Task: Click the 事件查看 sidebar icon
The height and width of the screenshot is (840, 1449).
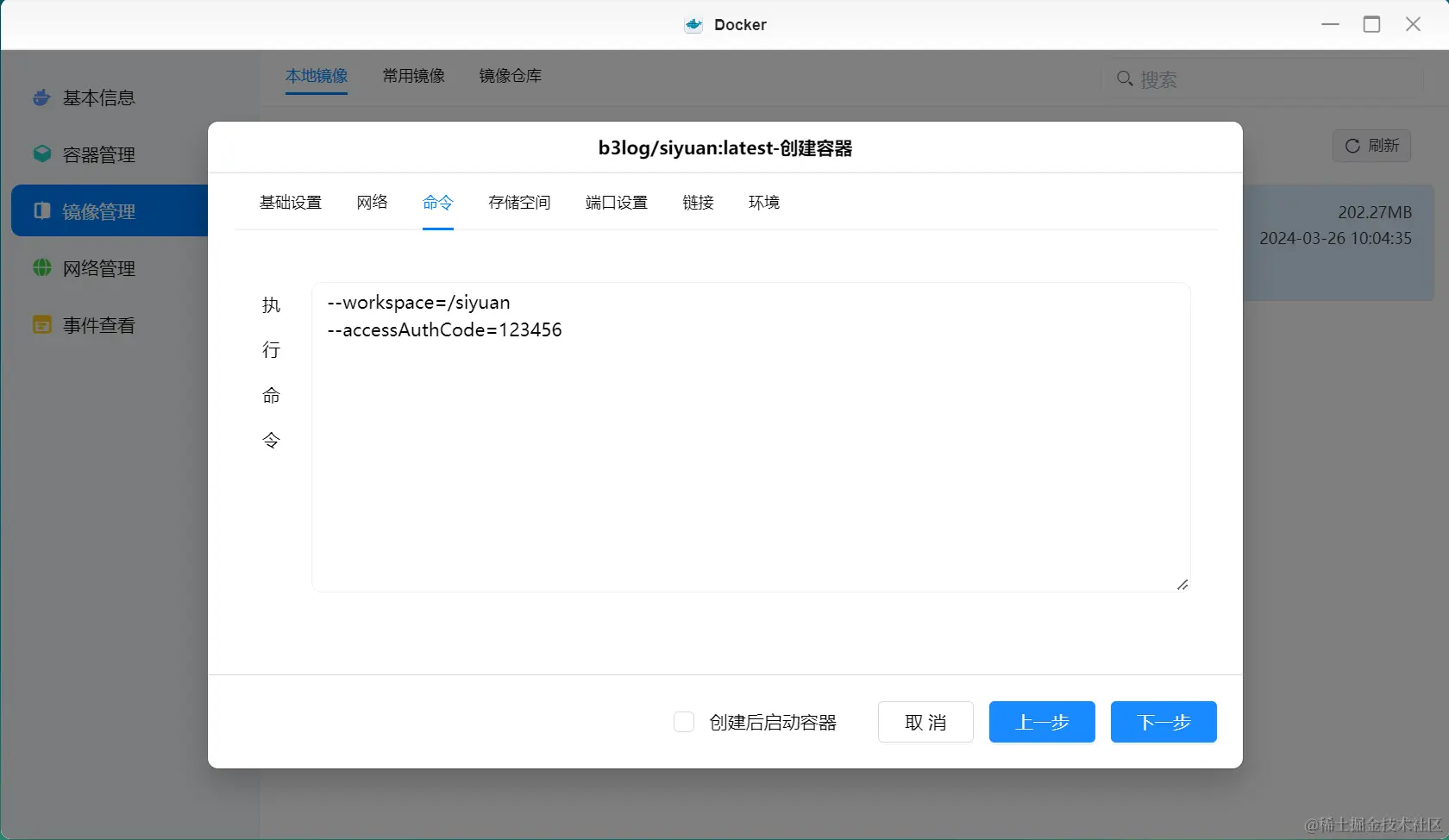Action: (41, 325)
